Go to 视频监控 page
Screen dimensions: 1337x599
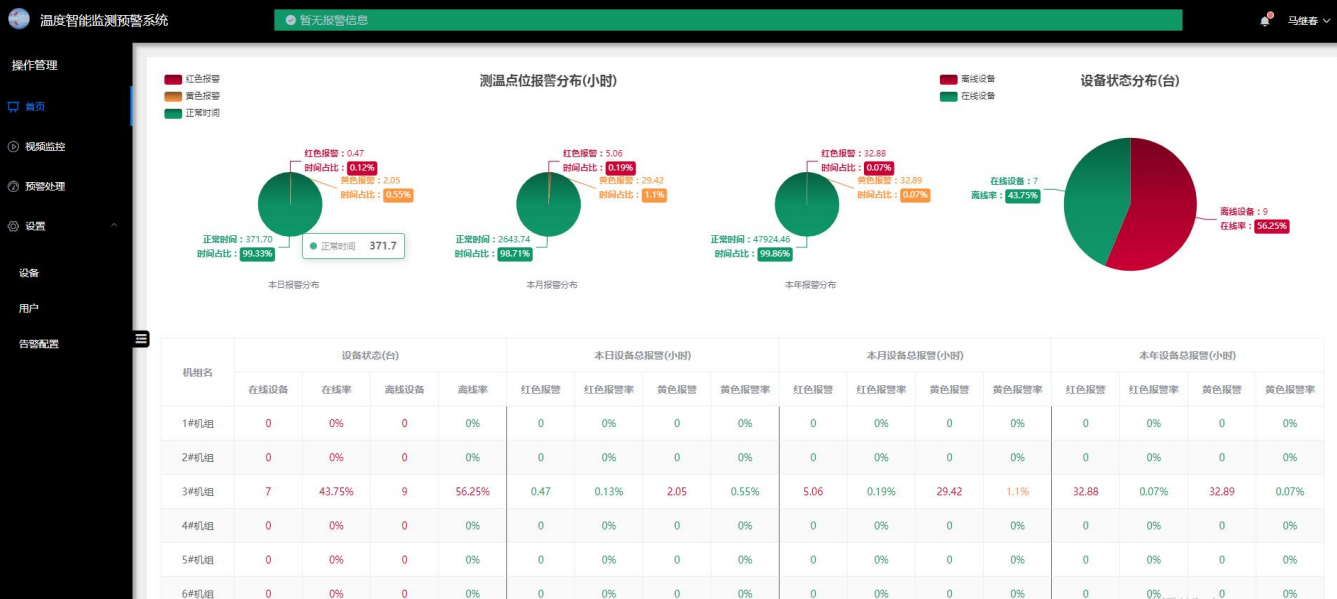point(45,146)
